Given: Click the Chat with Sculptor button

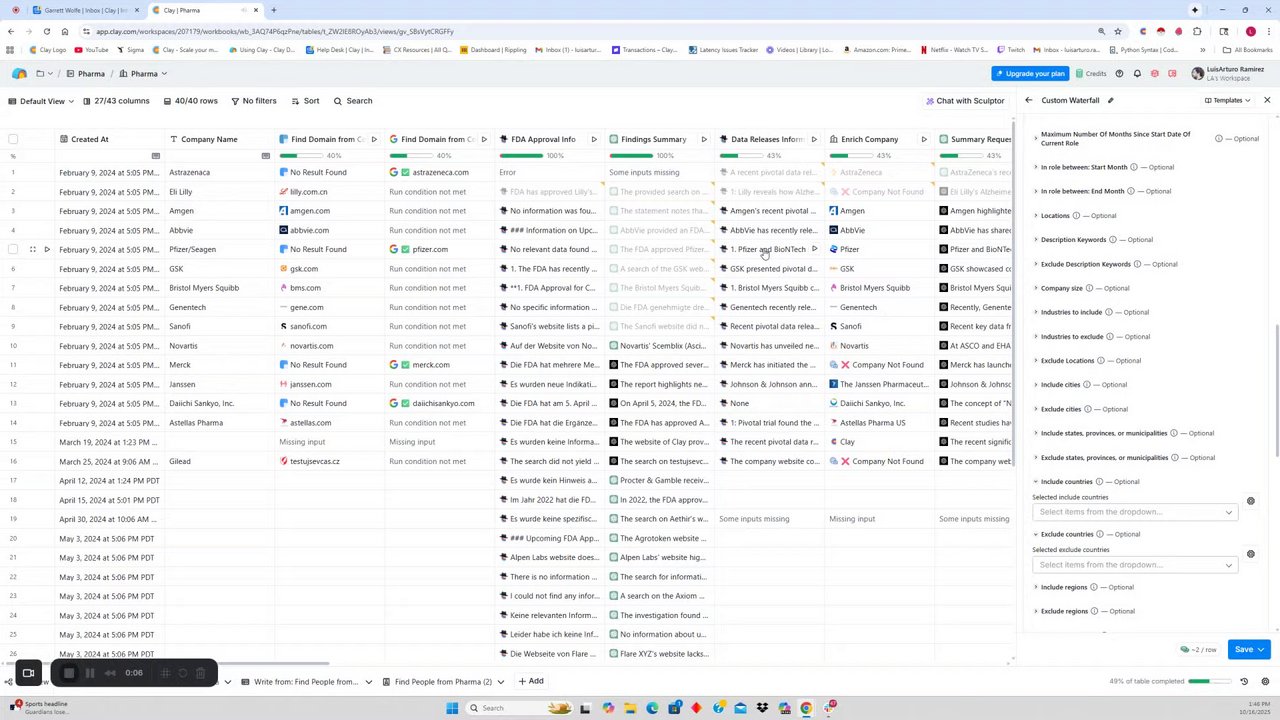Looking at the screenshot, I should (964, 101).
